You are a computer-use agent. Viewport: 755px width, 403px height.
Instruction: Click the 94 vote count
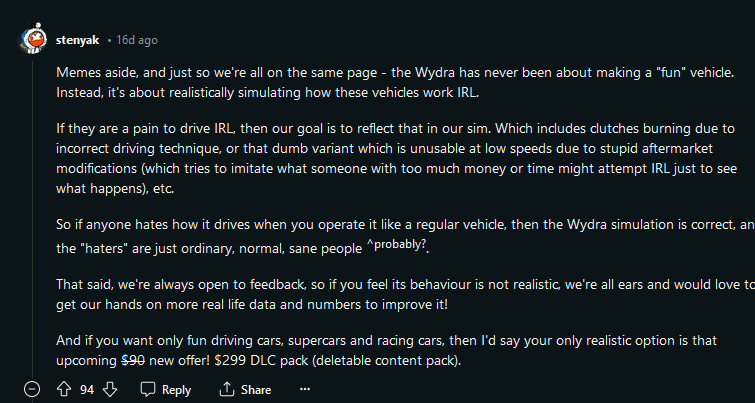coord(87,390)
